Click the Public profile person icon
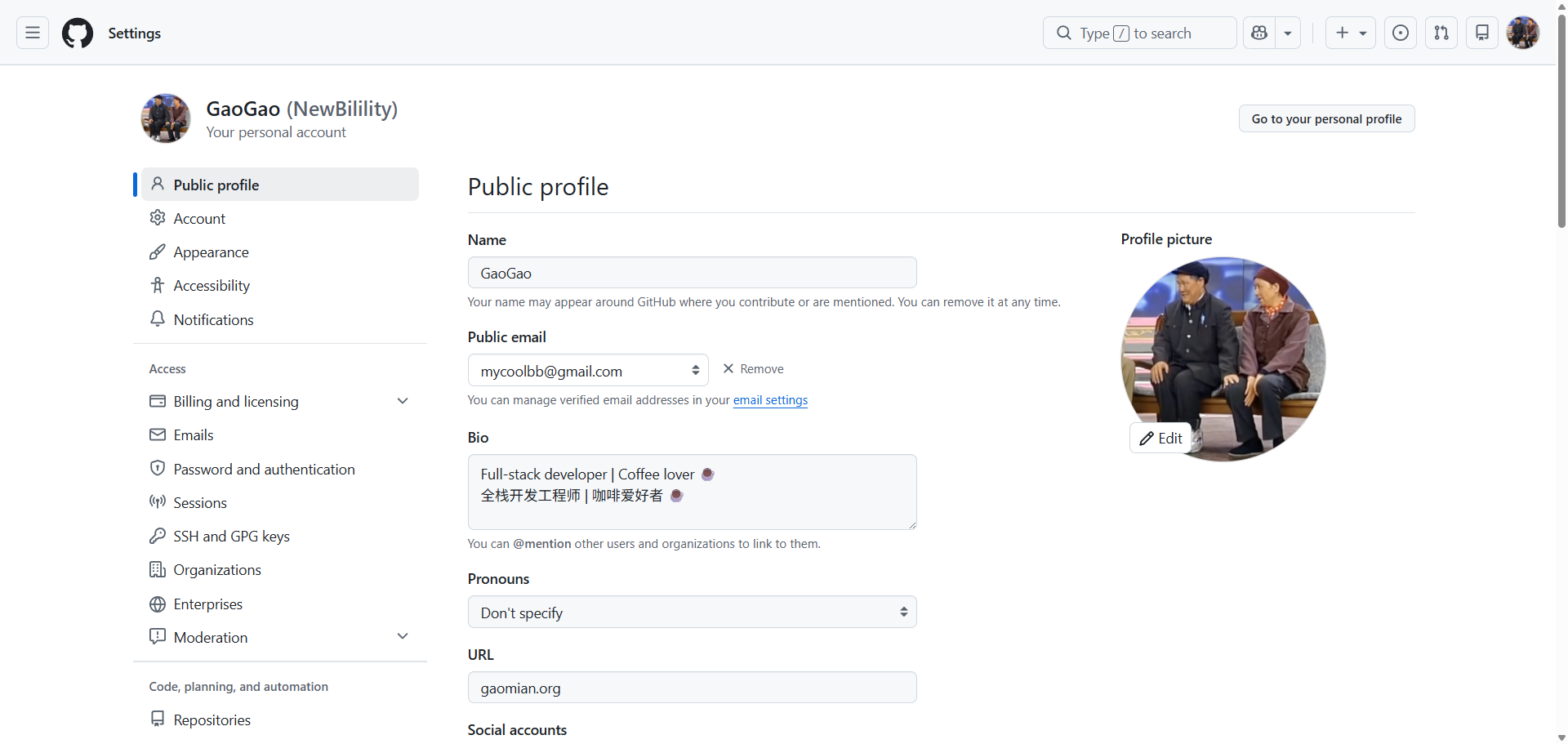 158,184
